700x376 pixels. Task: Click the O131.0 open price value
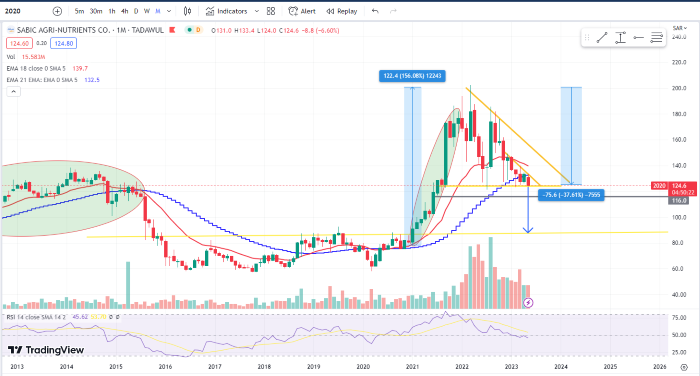point(221,31)
